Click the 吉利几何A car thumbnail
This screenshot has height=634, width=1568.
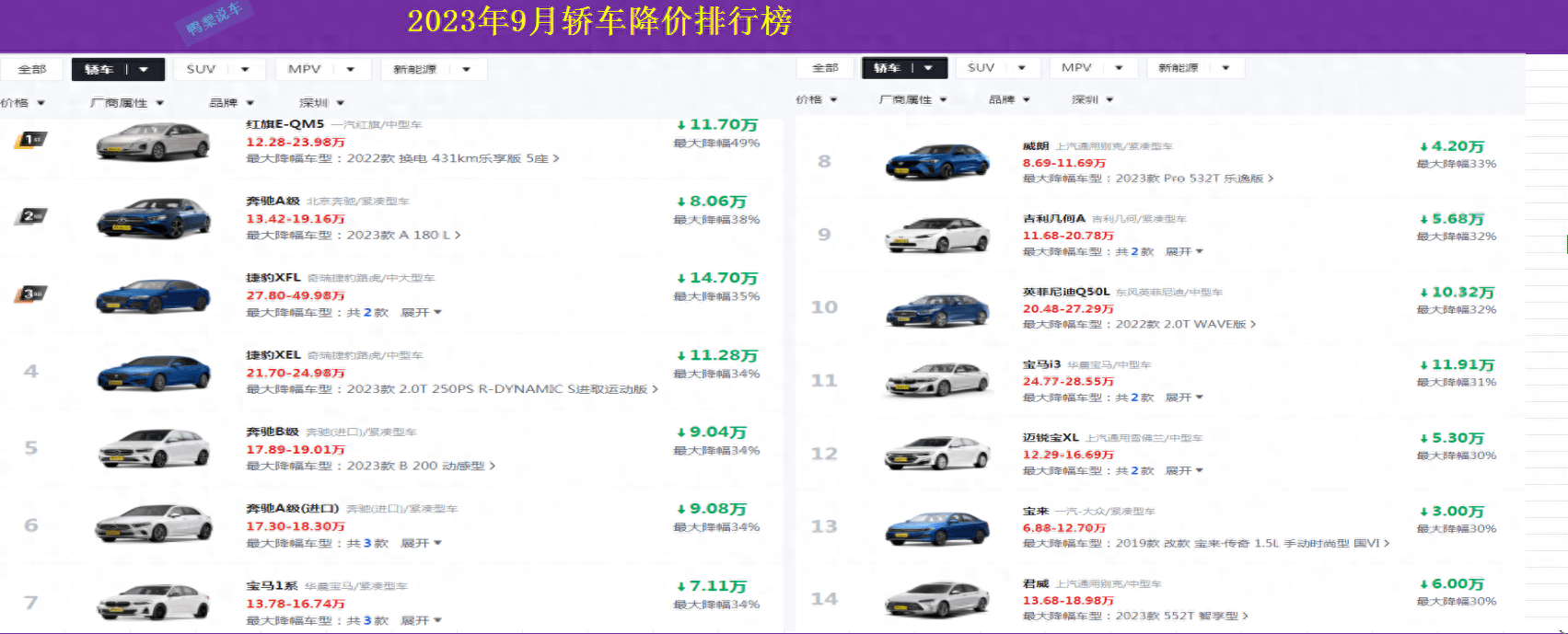(937, 235)
